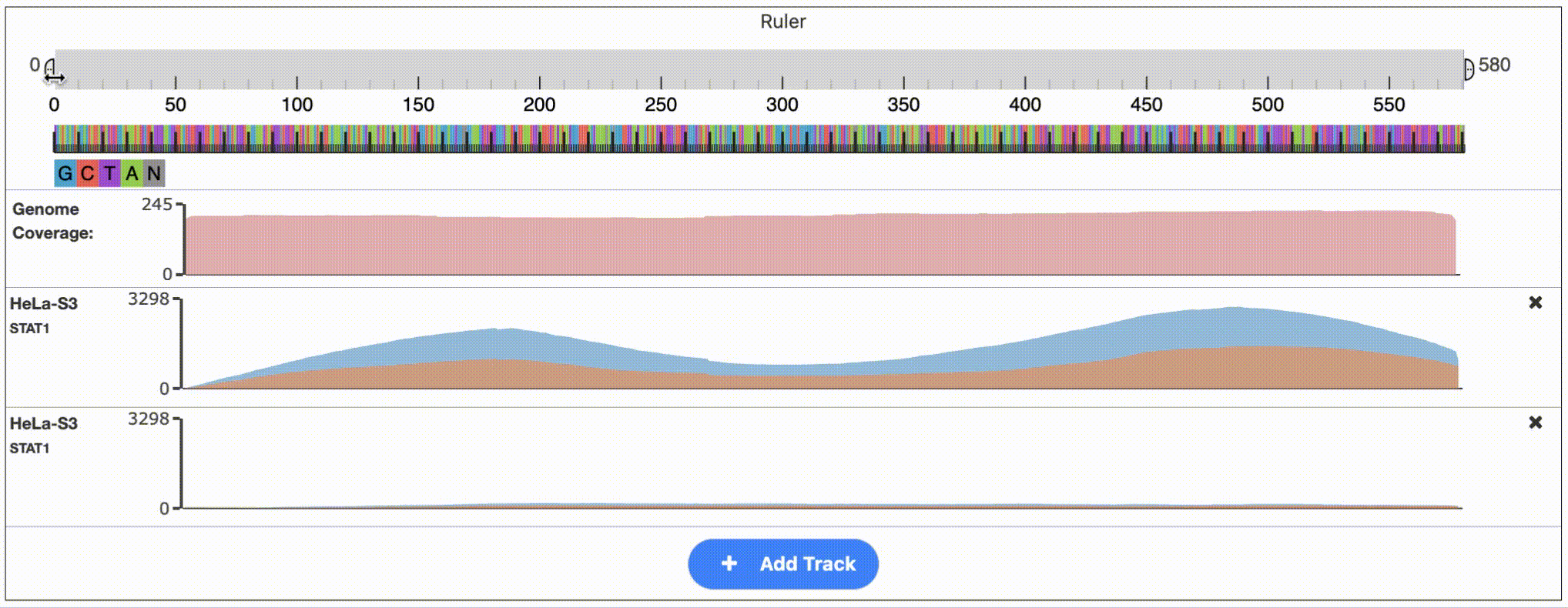Grab the left ruler range handle

(50, 69)
